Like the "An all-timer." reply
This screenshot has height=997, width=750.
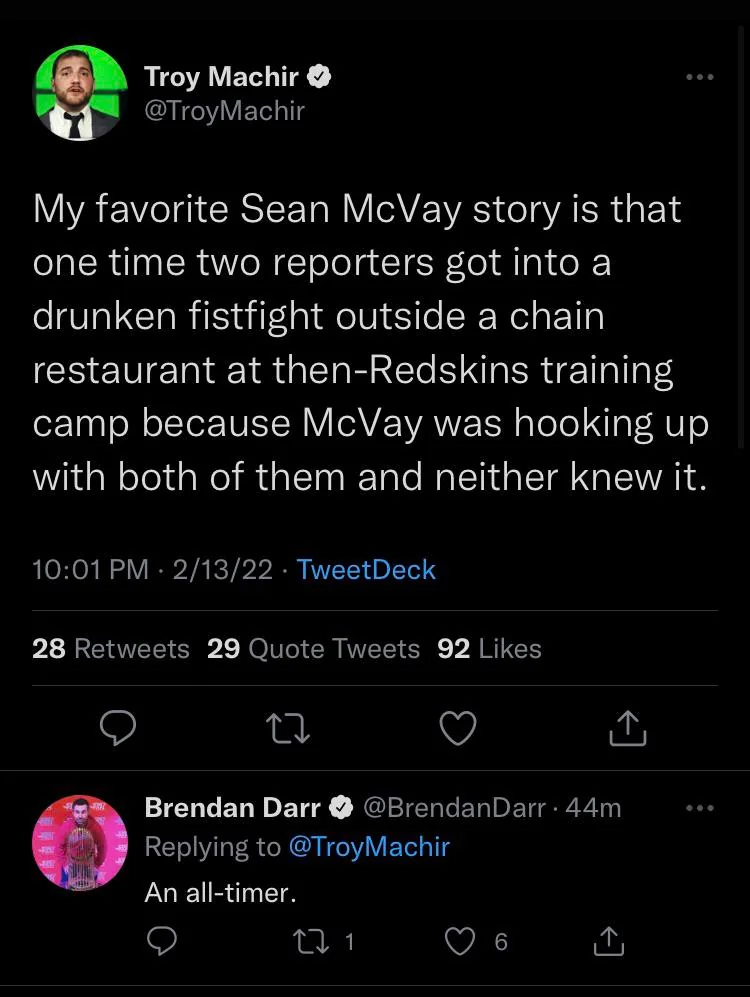pos(459,941)
